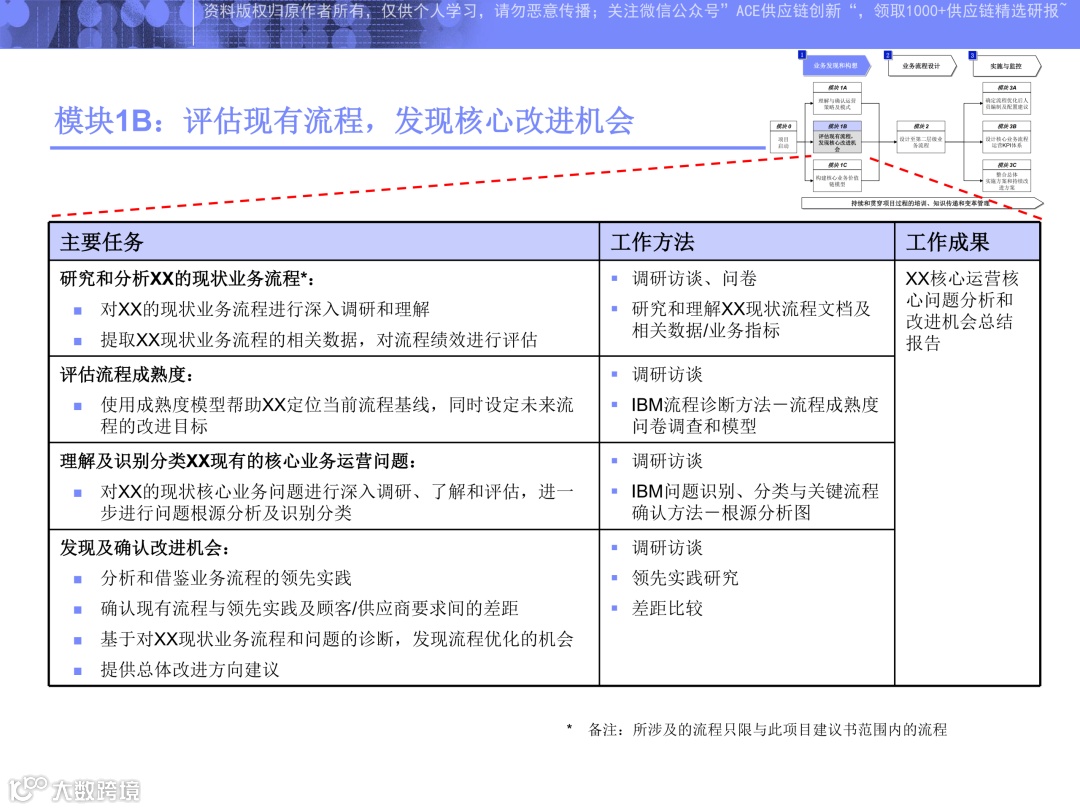Click the number 1 phase badge
Image resolution: width=1080 pixels, height=810 pixels.
802,54
